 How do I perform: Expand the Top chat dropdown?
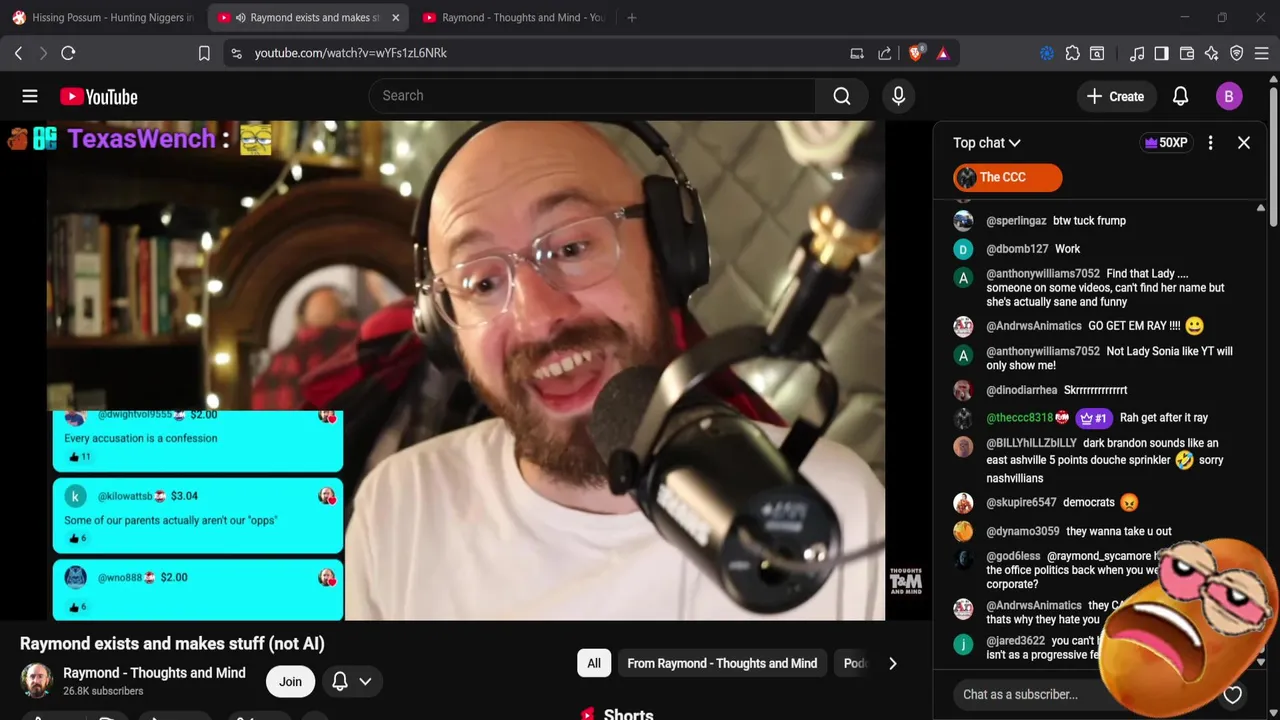[986, 143]
